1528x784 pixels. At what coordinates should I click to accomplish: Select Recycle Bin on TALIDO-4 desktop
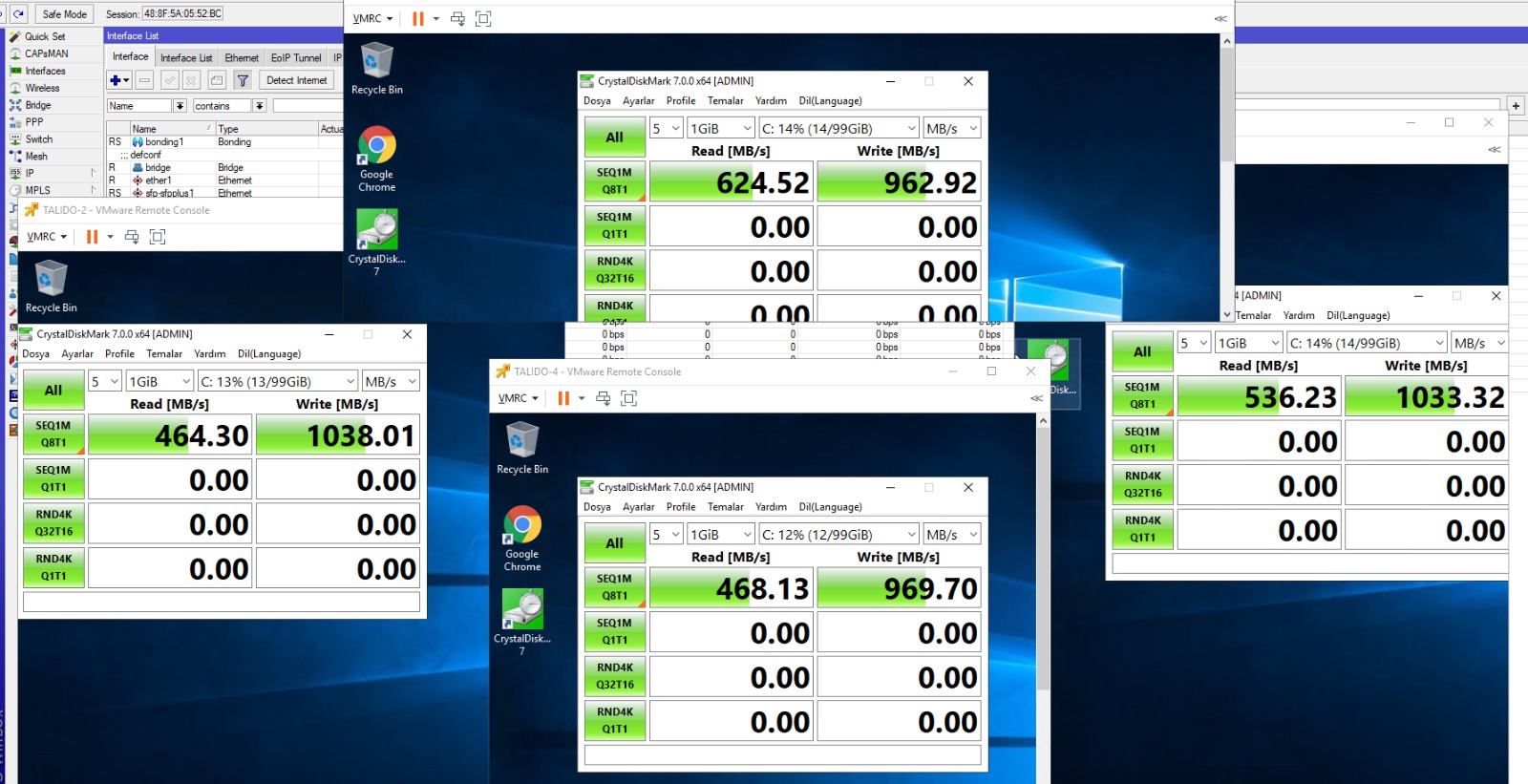pos(522,448)
